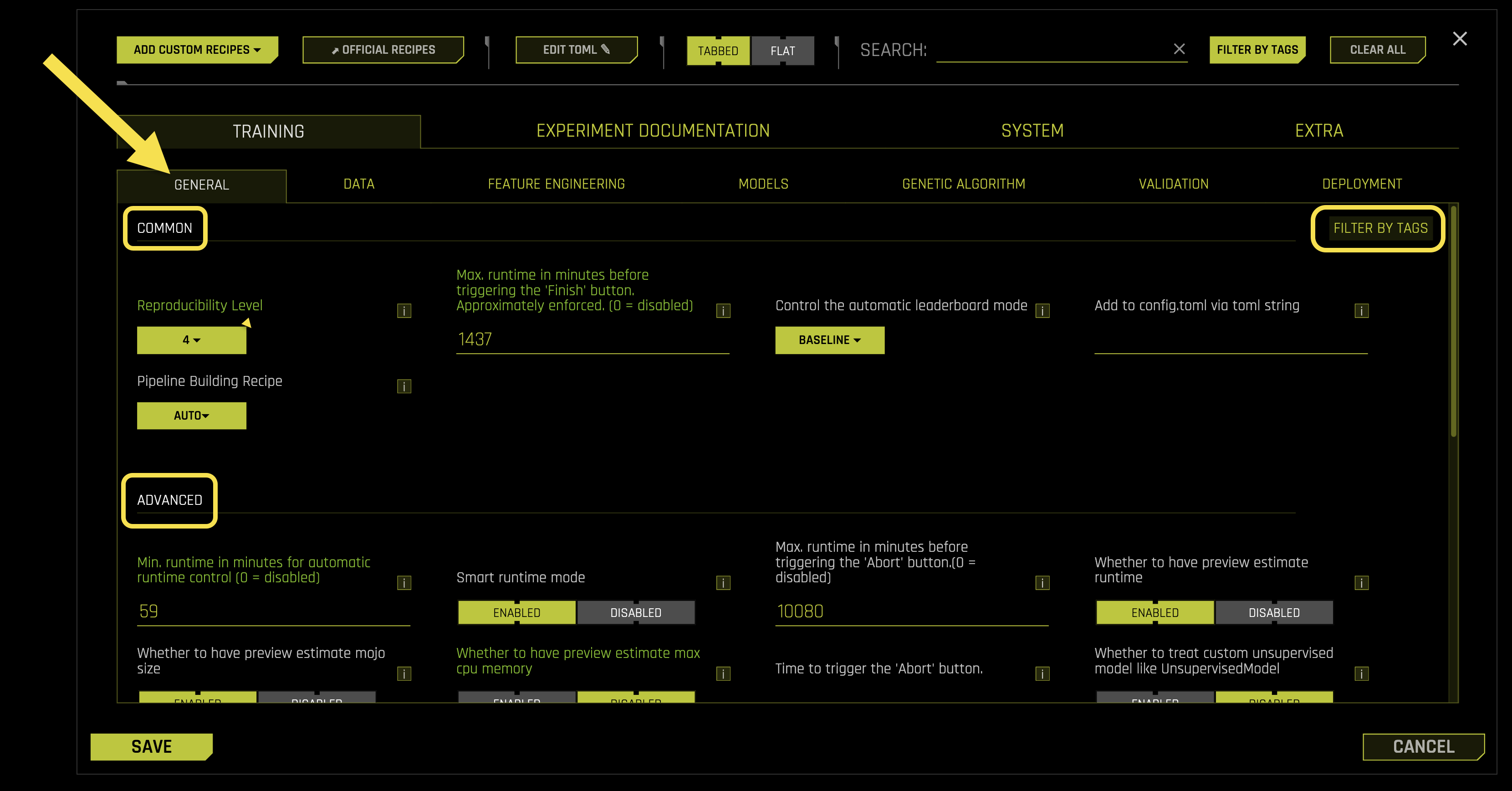Open OFFICIAL RECIPES
This screenshot has width=1512, height=791.
pos(383,49)
